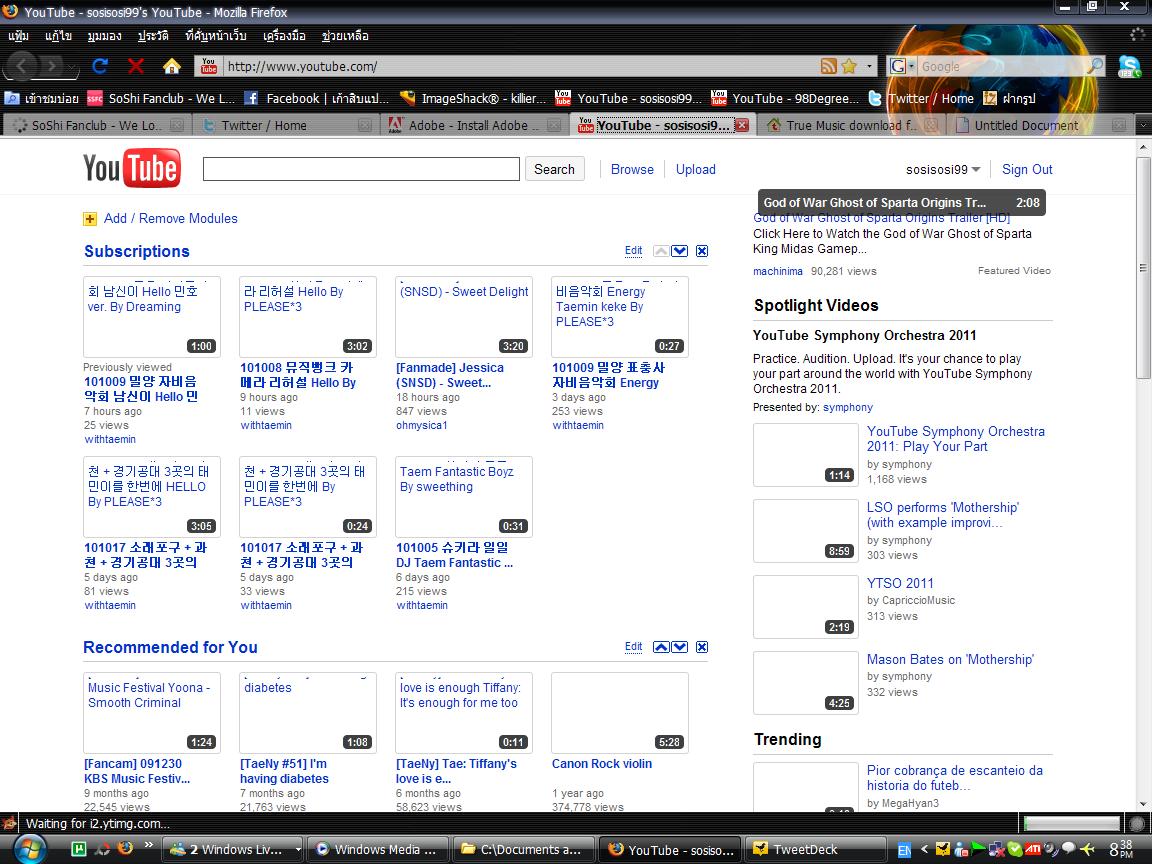The width and height of the screenshot is (1152, 864).
Task: Close the Recommended for You module
Action: (702, 647)
